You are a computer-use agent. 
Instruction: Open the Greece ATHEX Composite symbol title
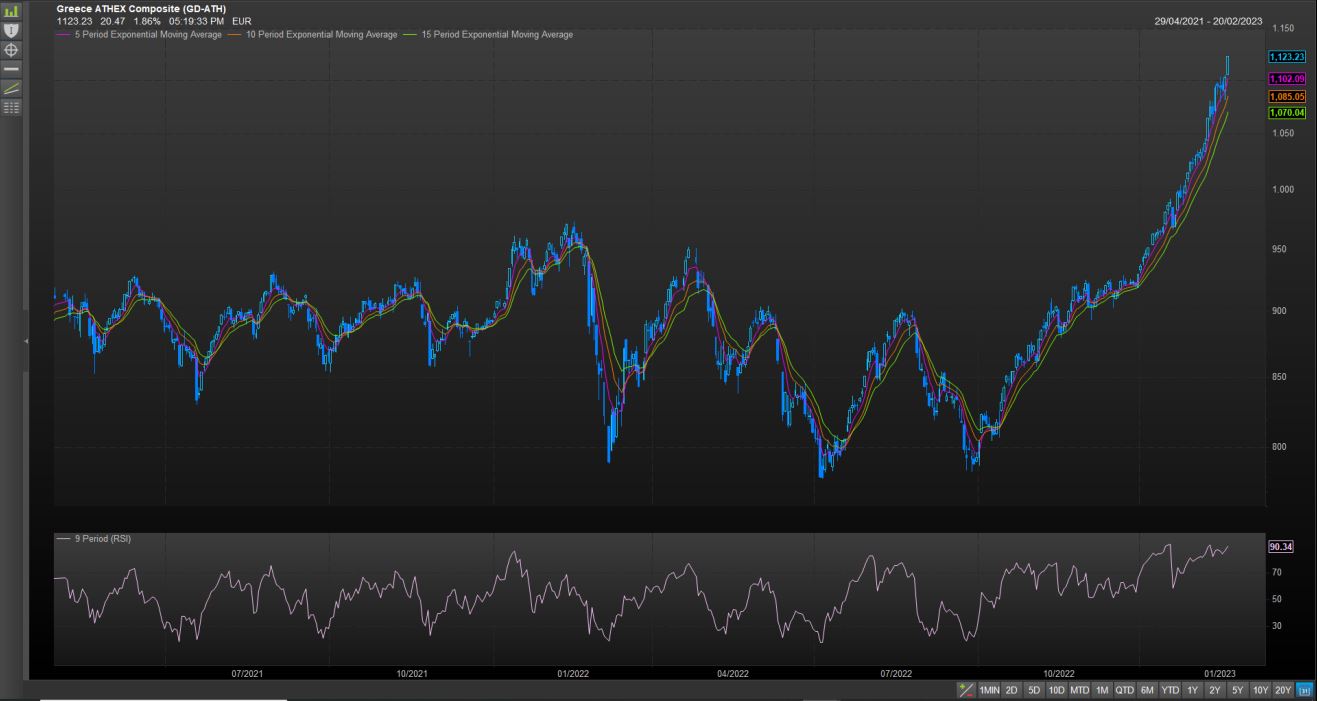pos(141,9)
